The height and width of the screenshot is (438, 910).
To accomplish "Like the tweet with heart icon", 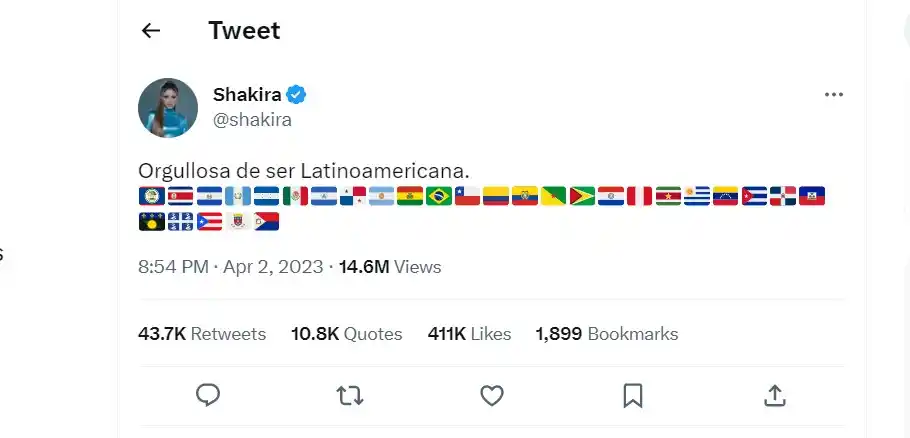I will [491, 396].
